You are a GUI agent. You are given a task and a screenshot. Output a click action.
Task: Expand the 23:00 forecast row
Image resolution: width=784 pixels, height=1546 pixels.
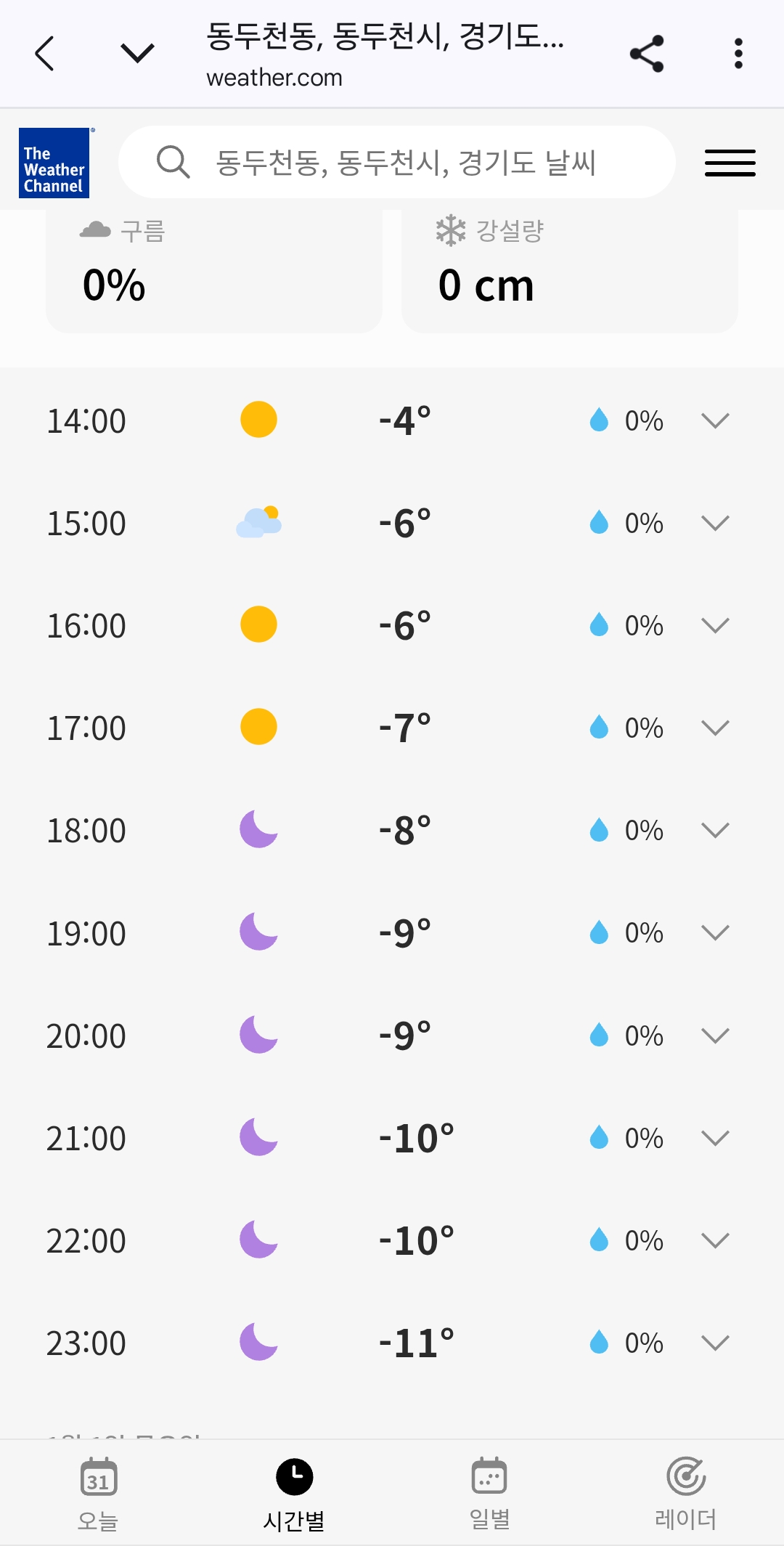715,1343
